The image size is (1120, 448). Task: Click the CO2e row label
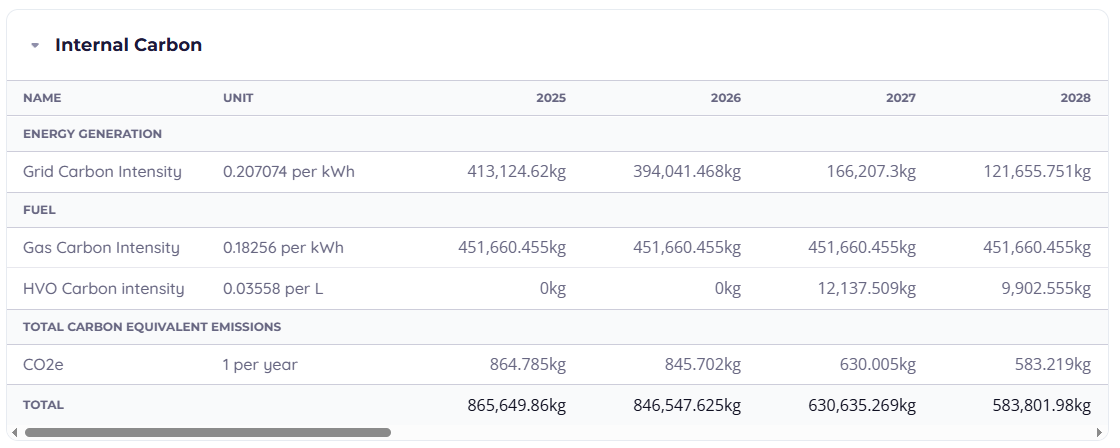tap(43, 364)
